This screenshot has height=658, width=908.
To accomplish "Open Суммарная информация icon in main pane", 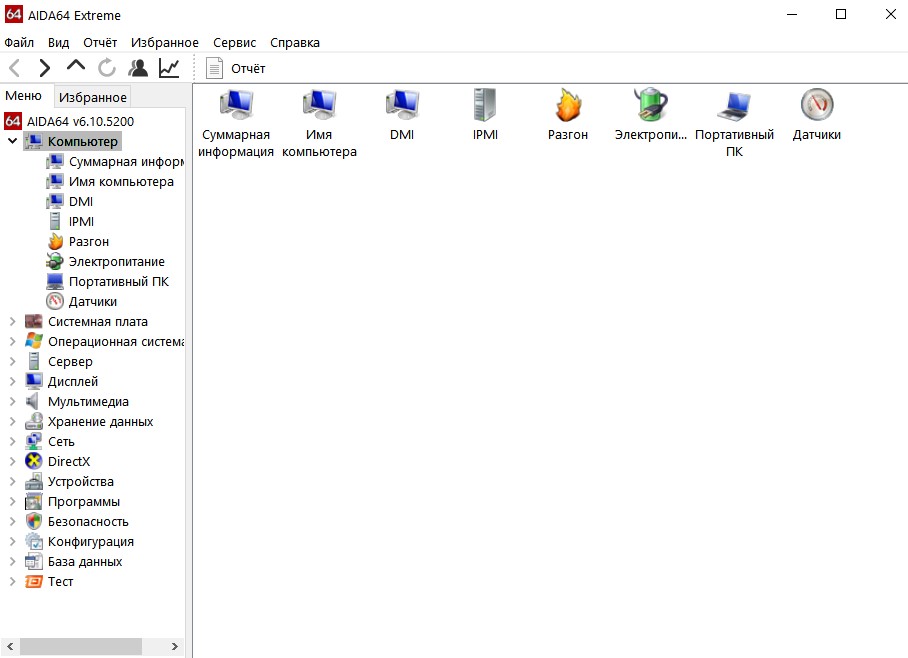I will tap(236, 105).
